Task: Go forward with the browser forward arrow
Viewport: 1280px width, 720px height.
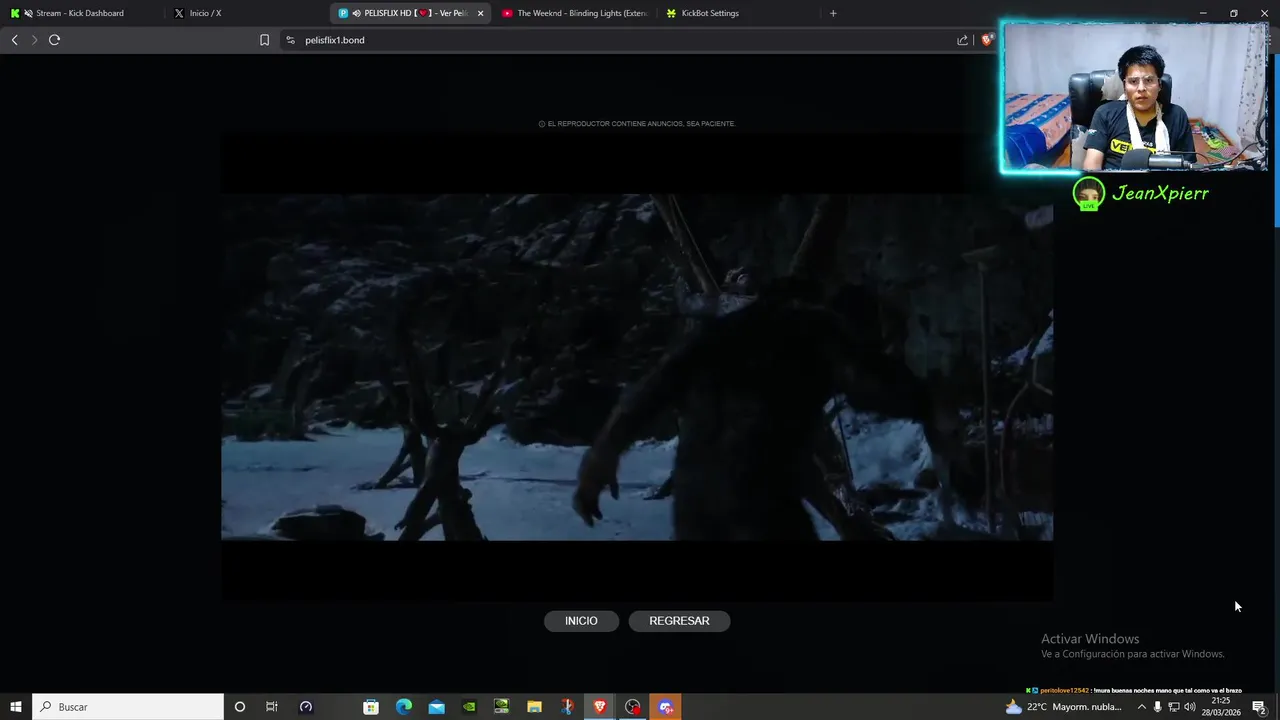Action: 34,40
